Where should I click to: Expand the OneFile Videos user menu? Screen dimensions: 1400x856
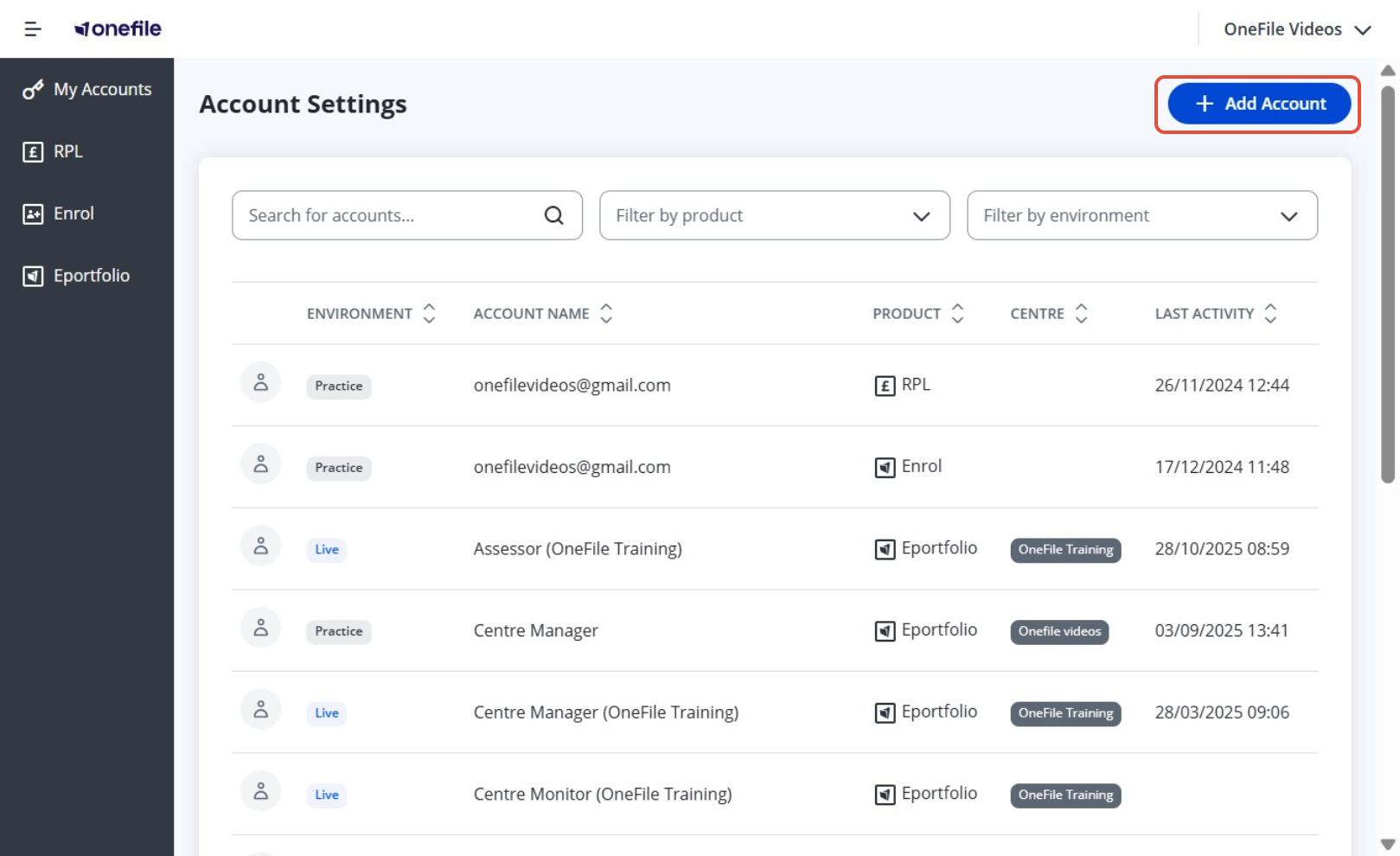[1296, 29]
